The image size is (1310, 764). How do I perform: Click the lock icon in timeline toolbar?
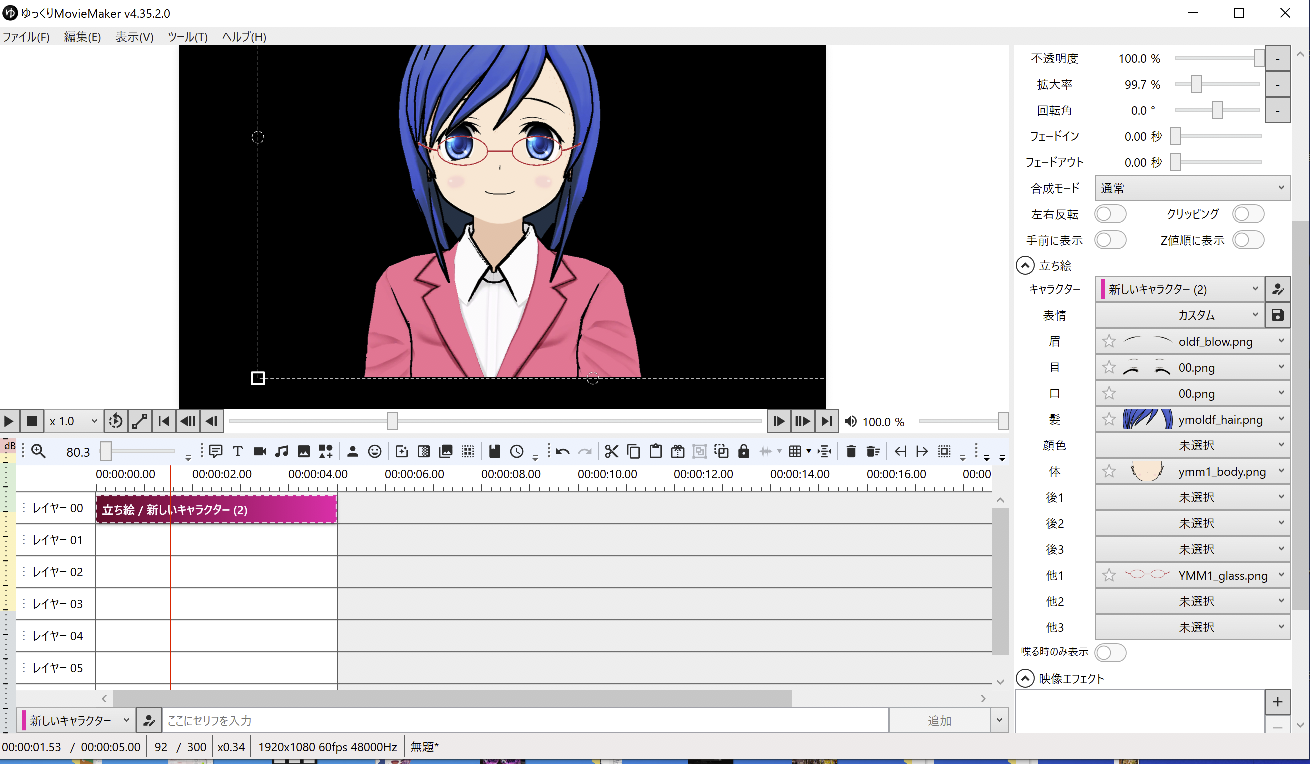(743, 451)
